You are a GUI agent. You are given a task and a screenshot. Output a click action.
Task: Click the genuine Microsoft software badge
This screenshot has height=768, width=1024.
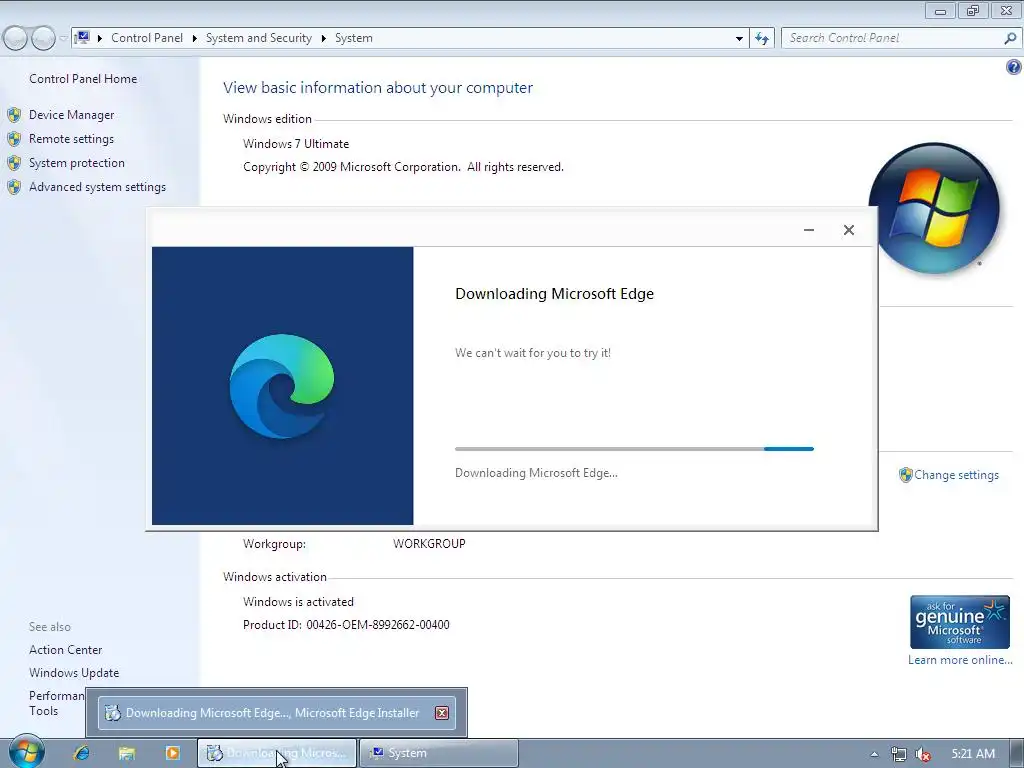[959, 622]
